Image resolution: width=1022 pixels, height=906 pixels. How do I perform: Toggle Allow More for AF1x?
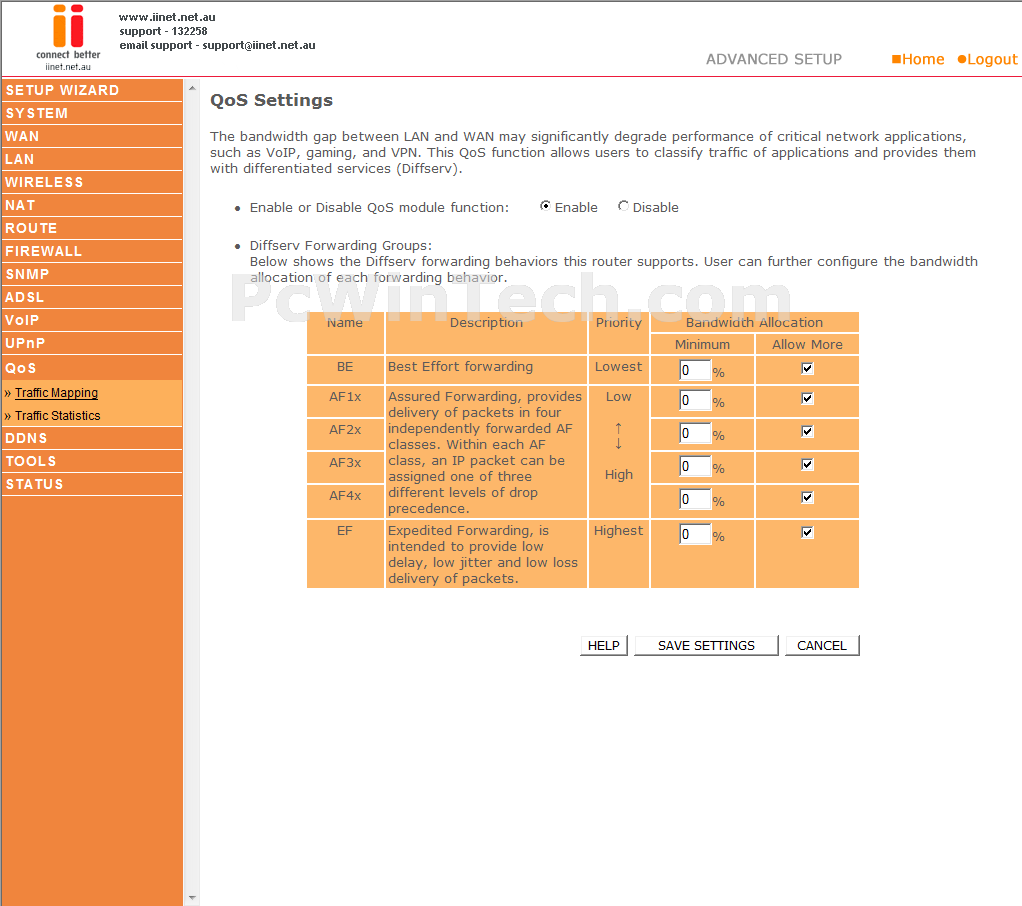807,398
